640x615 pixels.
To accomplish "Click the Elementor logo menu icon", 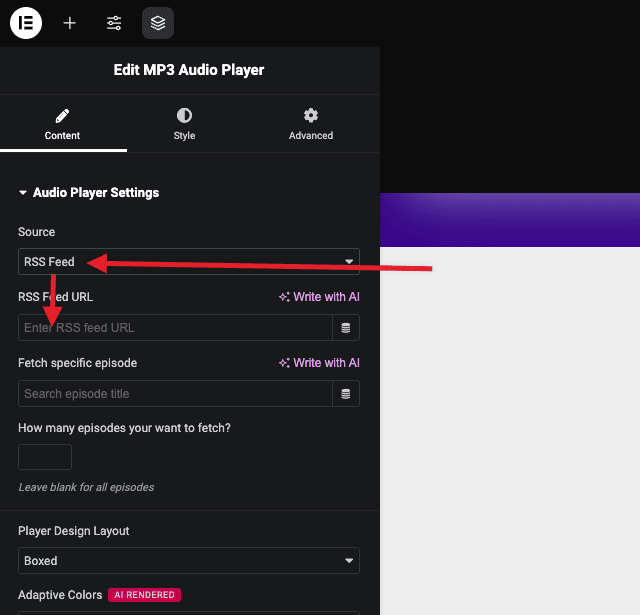I will pyautogui.click(x=26, y=23).
